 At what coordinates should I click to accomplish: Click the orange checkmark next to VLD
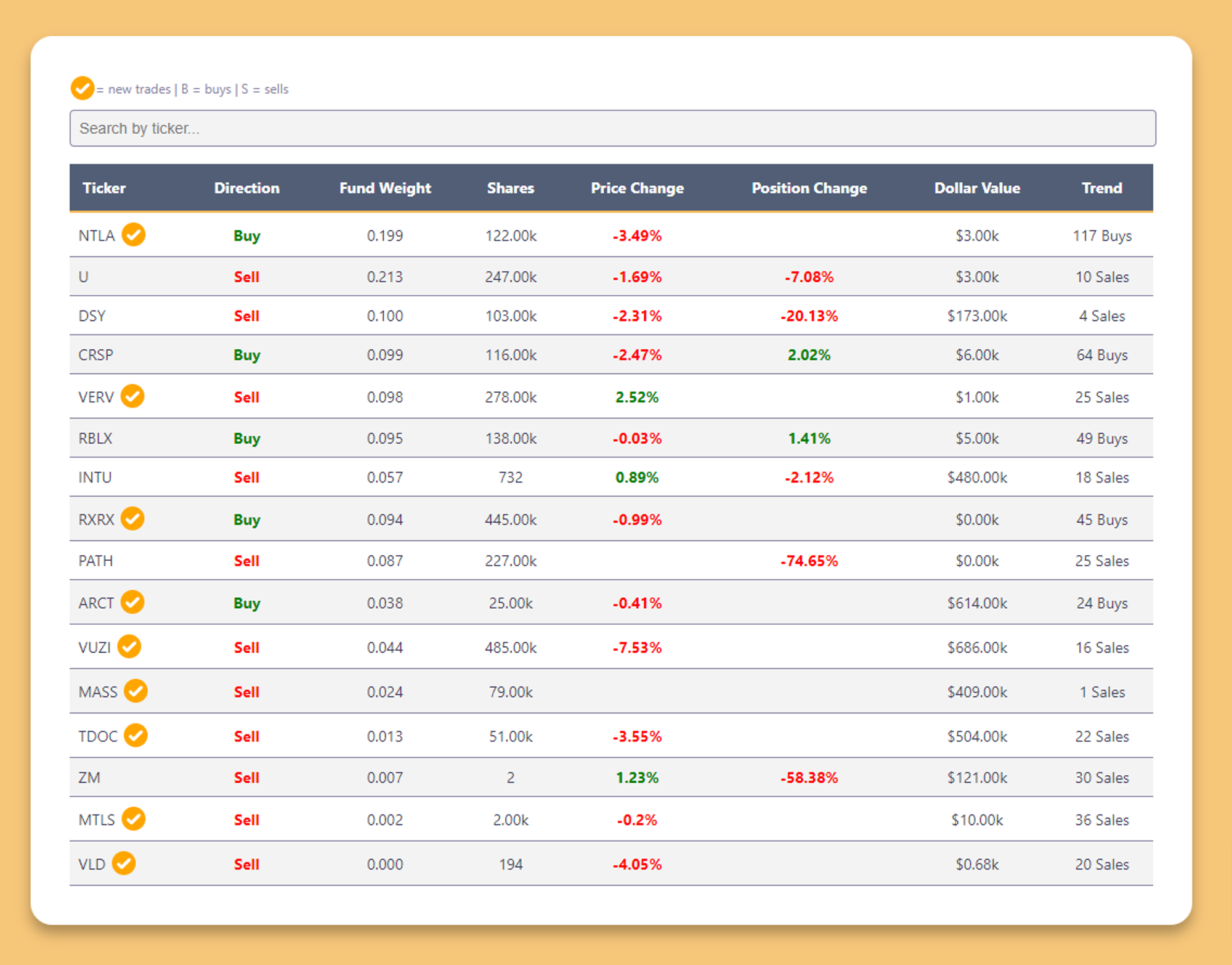pyautogui.click(x=124, y=863)
